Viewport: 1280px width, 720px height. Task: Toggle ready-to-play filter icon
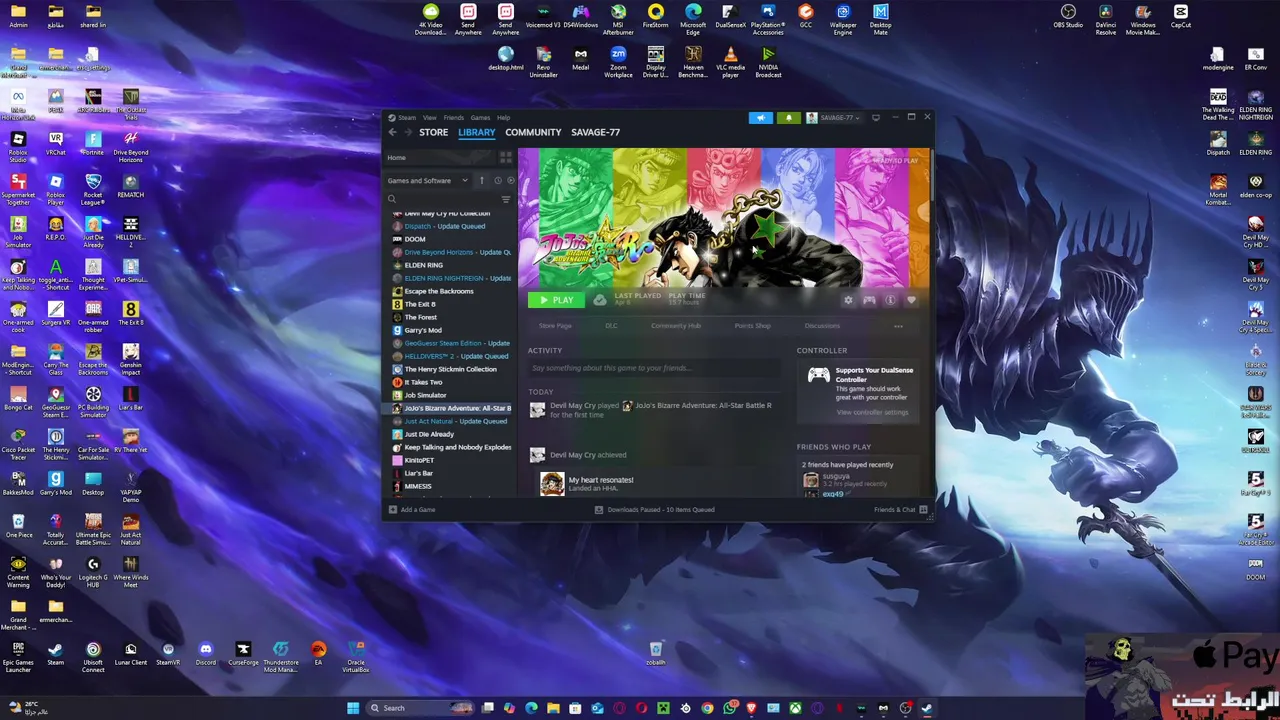pos(510,181)
